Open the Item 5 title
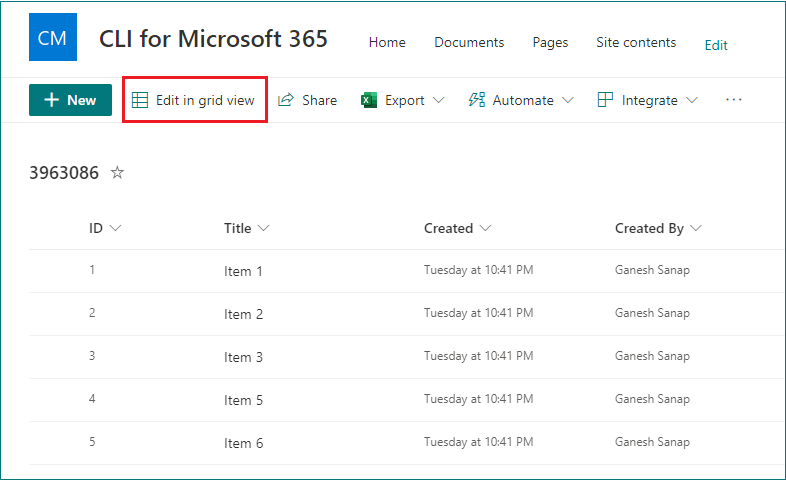 tap(243, 401)
